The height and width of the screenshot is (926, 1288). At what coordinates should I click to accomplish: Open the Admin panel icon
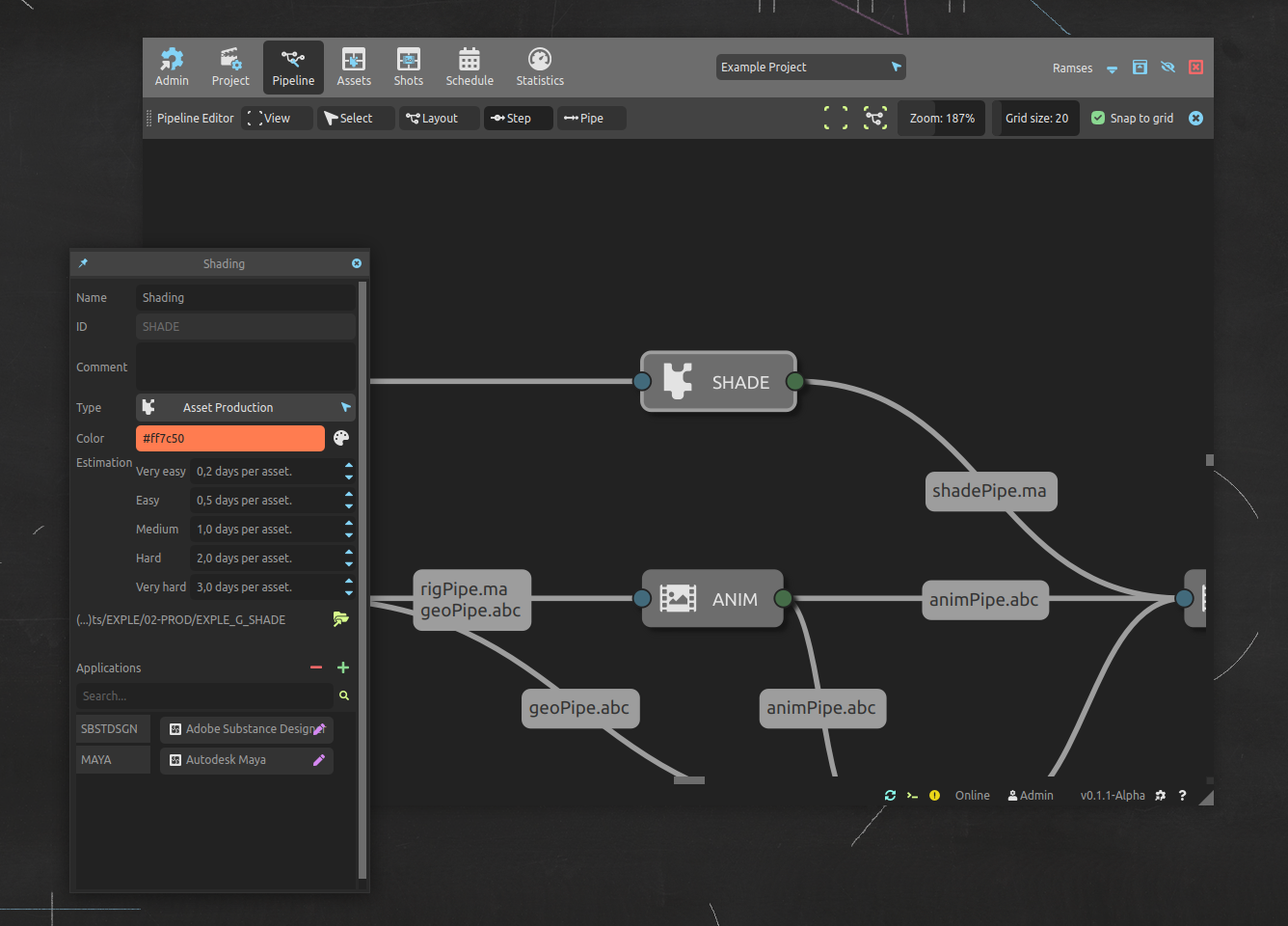tap(172, 68)
